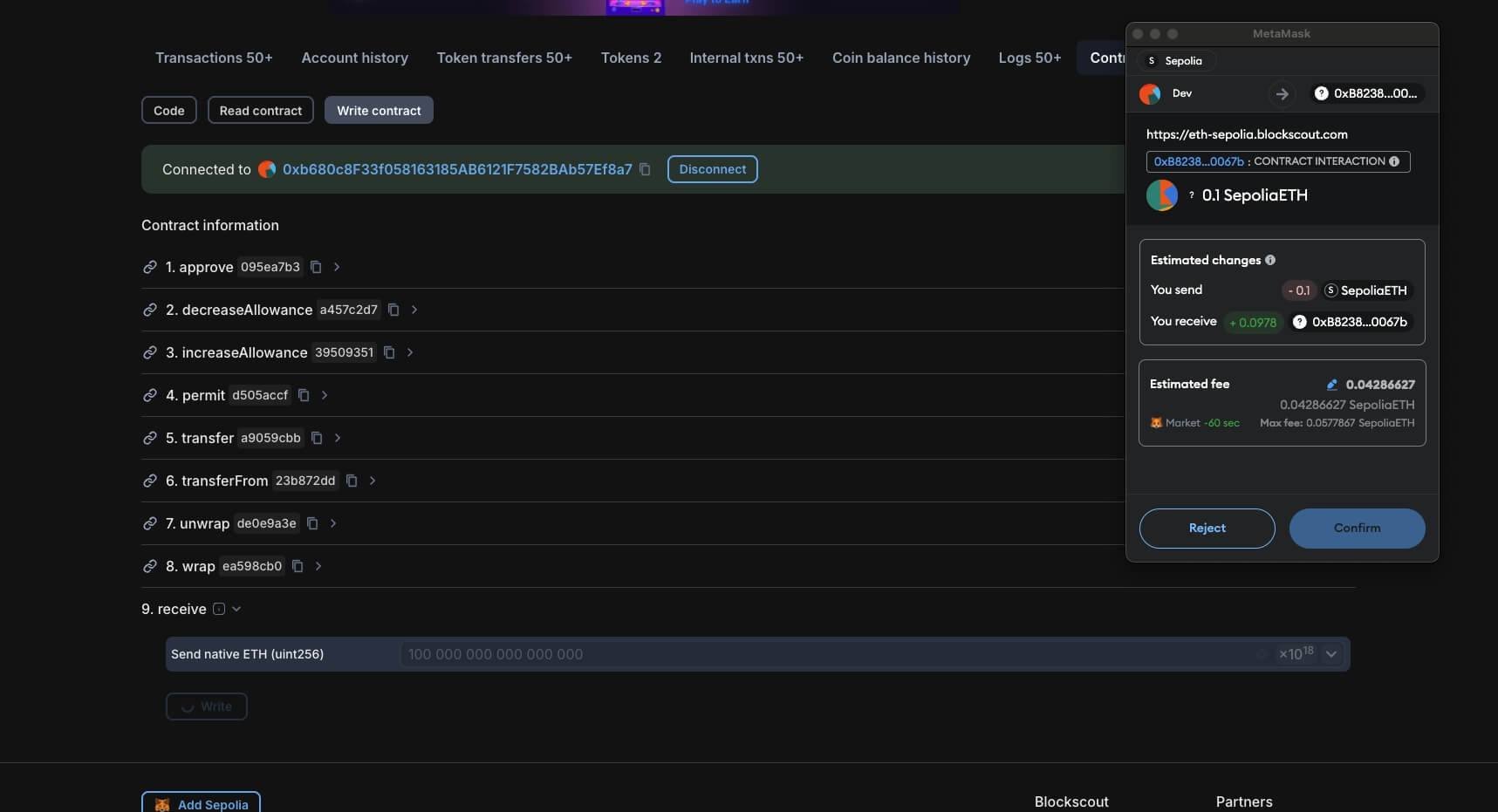The height and width of the screenshot is (812, 1498).
Task: Open the Token transfers 50+ tab
Action: [x=504, y=58]
